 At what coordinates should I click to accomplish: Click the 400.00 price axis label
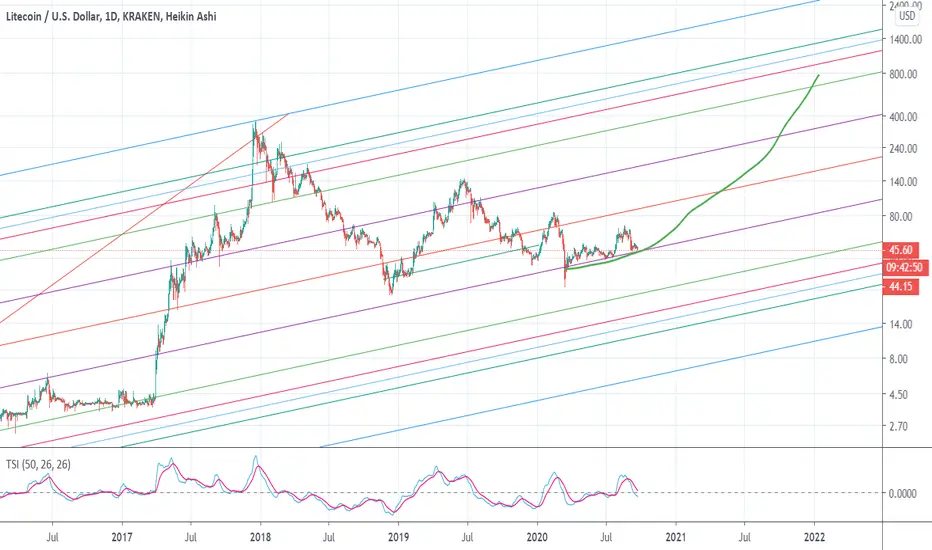coord(905,117)
